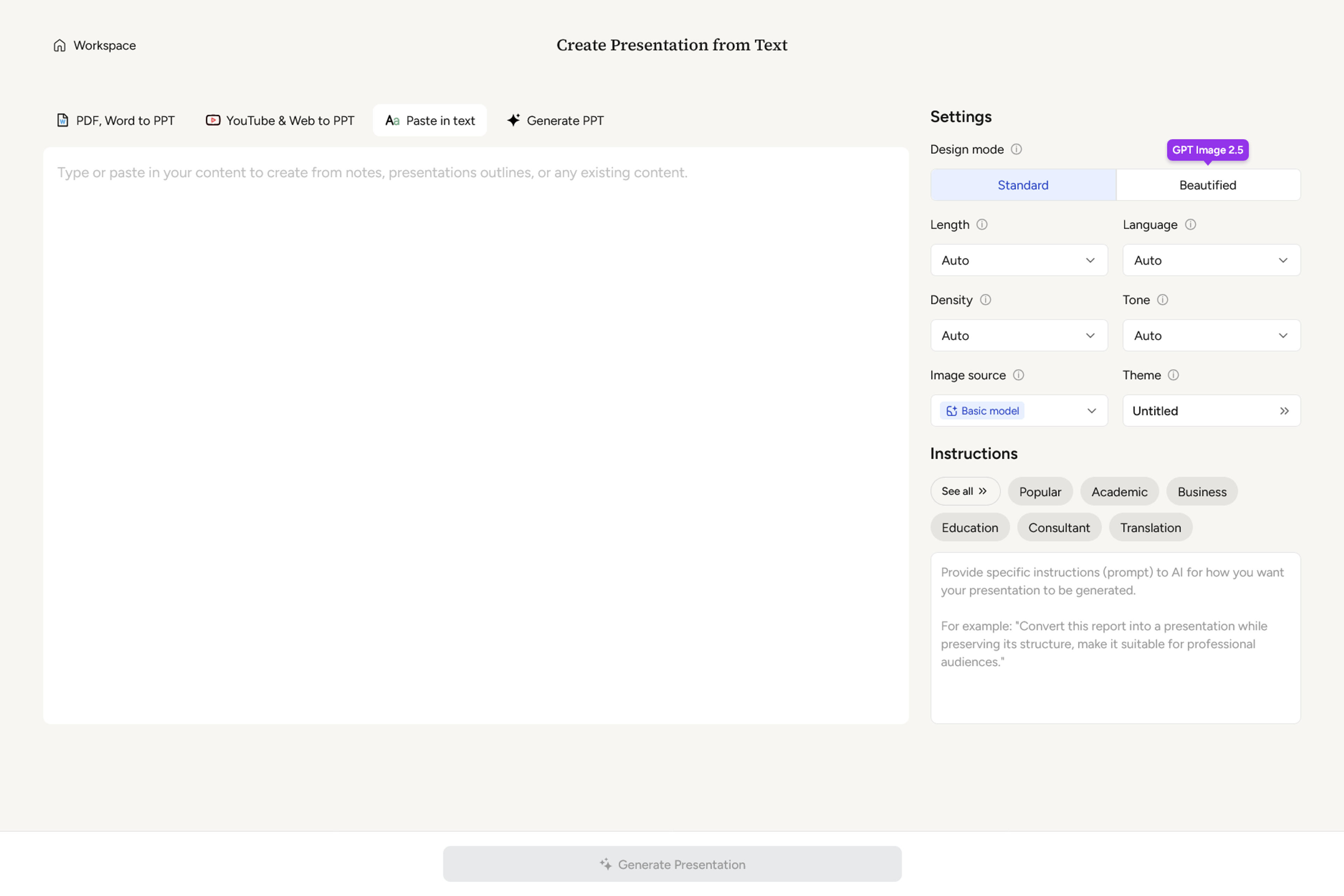
Task: Open the Language dropdown
Action: 1211,260
